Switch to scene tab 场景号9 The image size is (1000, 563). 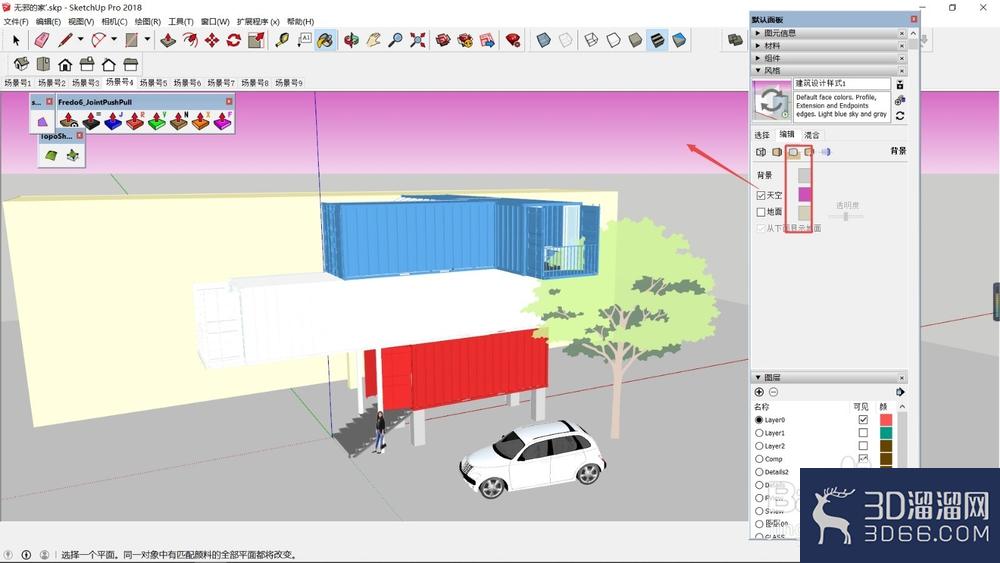coord(289,83)
